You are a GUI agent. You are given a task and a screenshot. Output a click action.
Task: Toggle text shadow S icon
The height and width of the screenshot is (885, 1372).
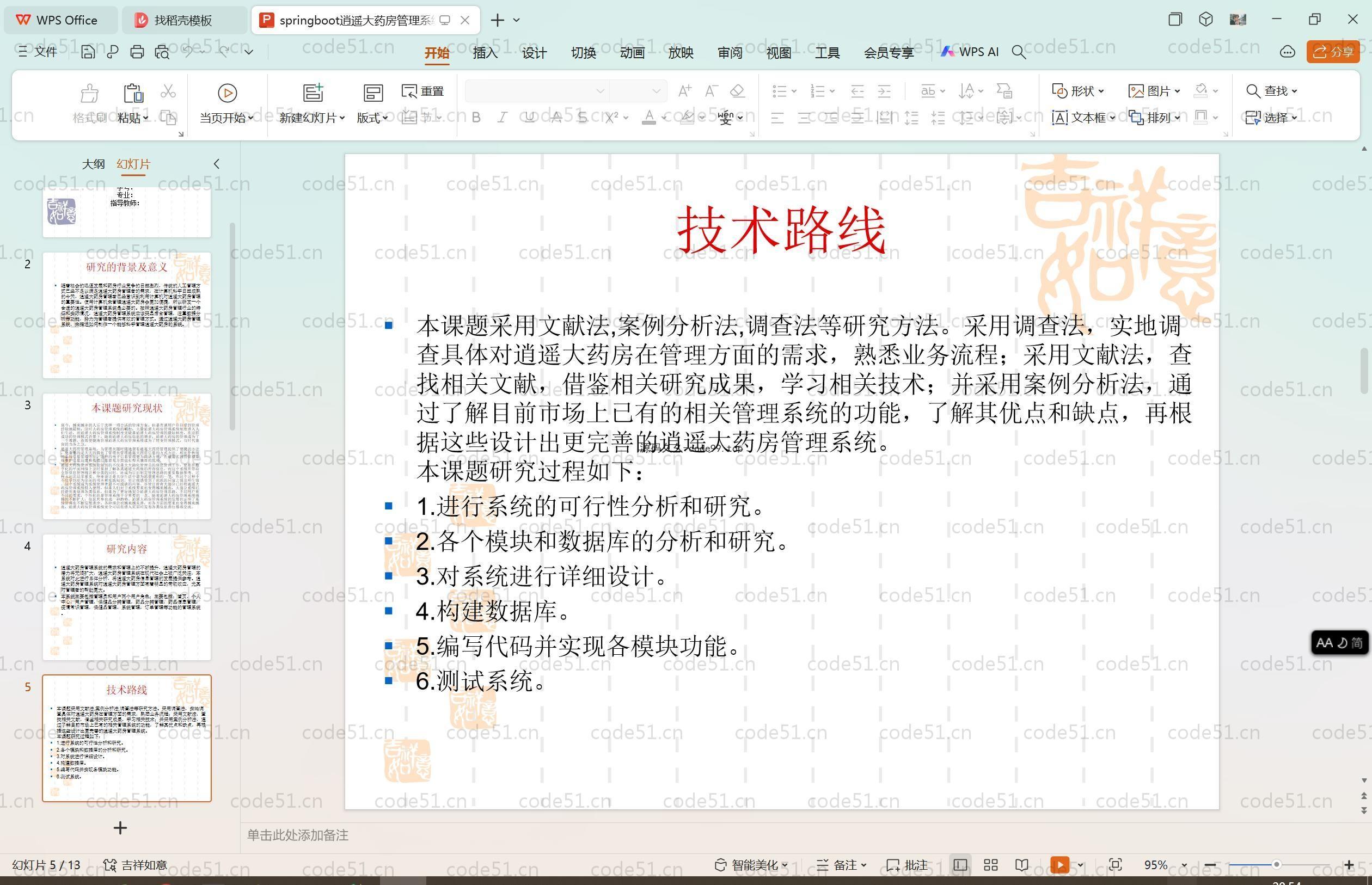click(x=582, y=118)
